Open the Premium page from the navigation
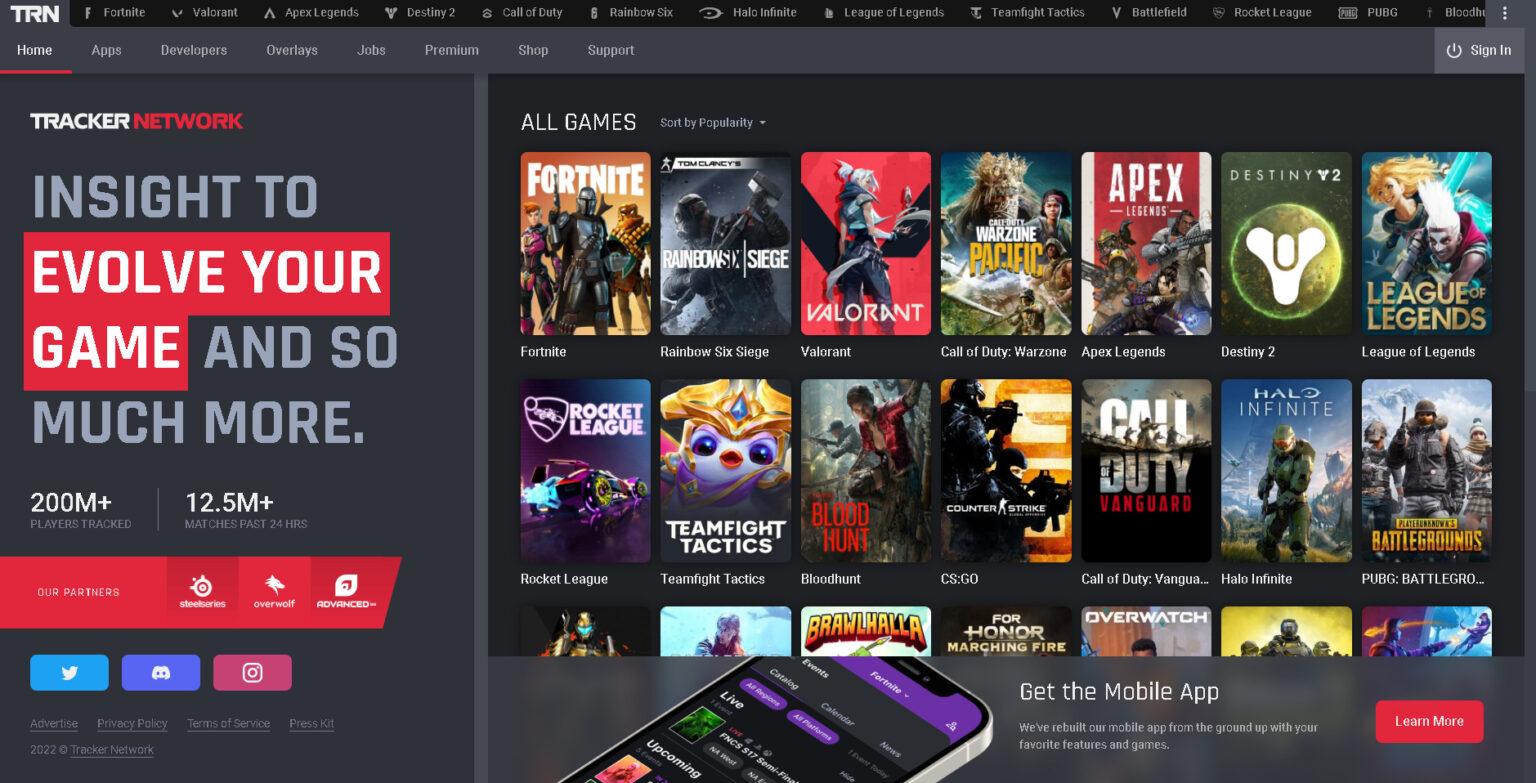This screenshot has height=783, width=1536. [451, 50]
